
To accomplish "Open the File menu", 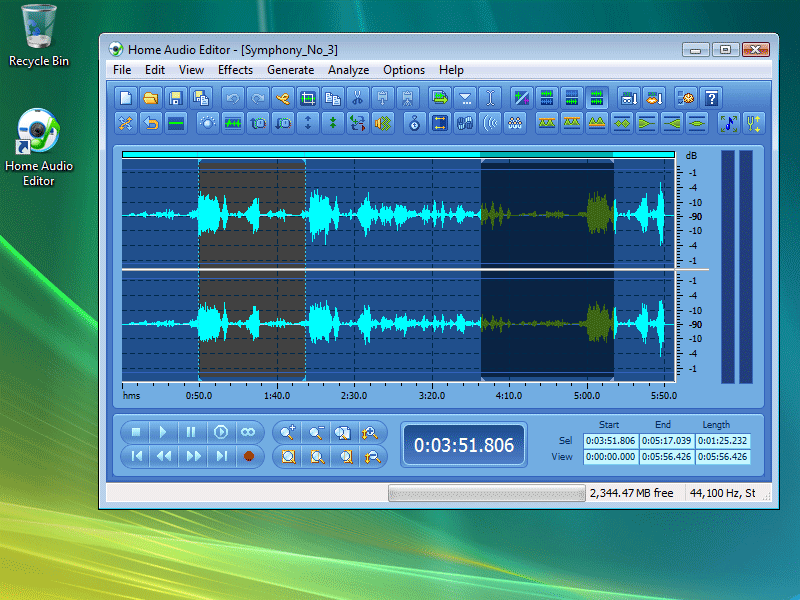I will 122,70.
